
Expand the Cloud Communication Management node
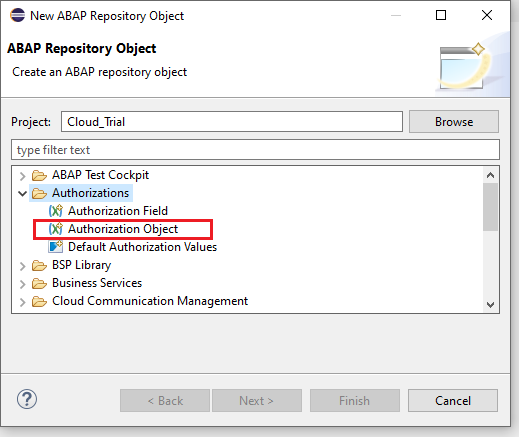(22, 302)
